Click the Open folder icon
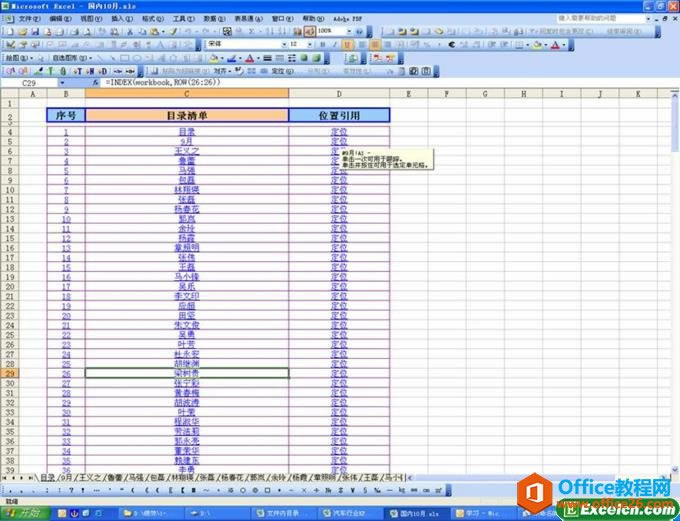This screenshot has height=521, width=680. point(23,32)
